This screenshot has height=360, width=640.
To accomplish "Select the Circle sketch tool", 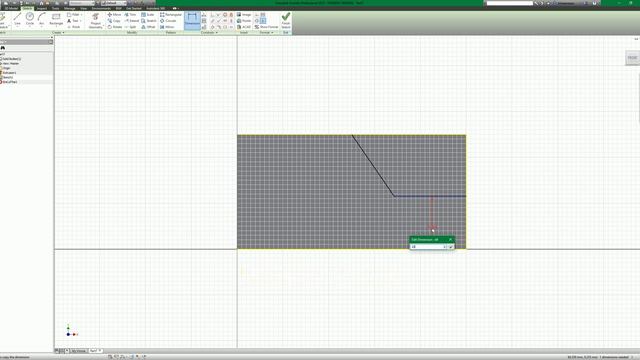I will (29, 19).
